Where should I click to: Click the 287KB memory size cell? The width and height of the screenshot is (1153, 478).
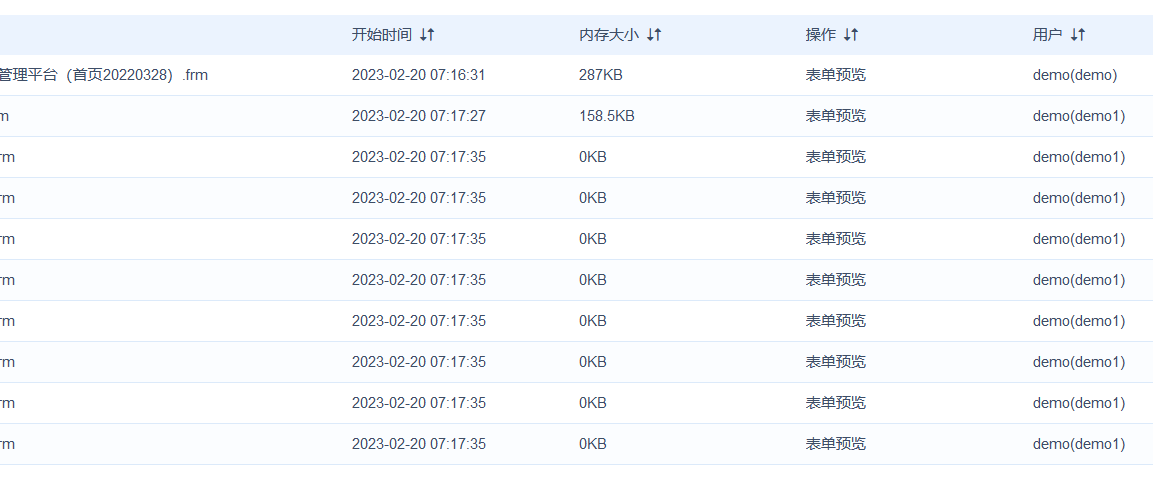pos(601,75)
